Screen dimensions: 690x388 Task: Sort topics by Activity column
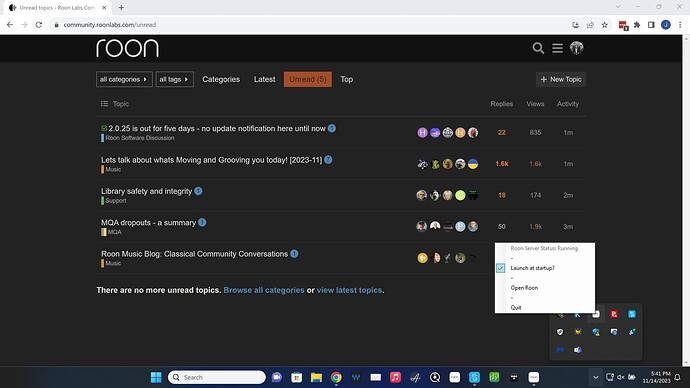568,104
